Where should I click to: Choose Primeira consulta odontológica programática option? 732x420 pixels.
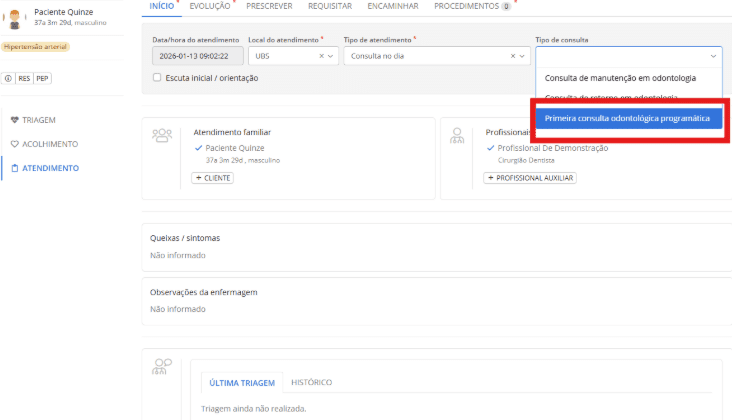[x=629, y=119]
